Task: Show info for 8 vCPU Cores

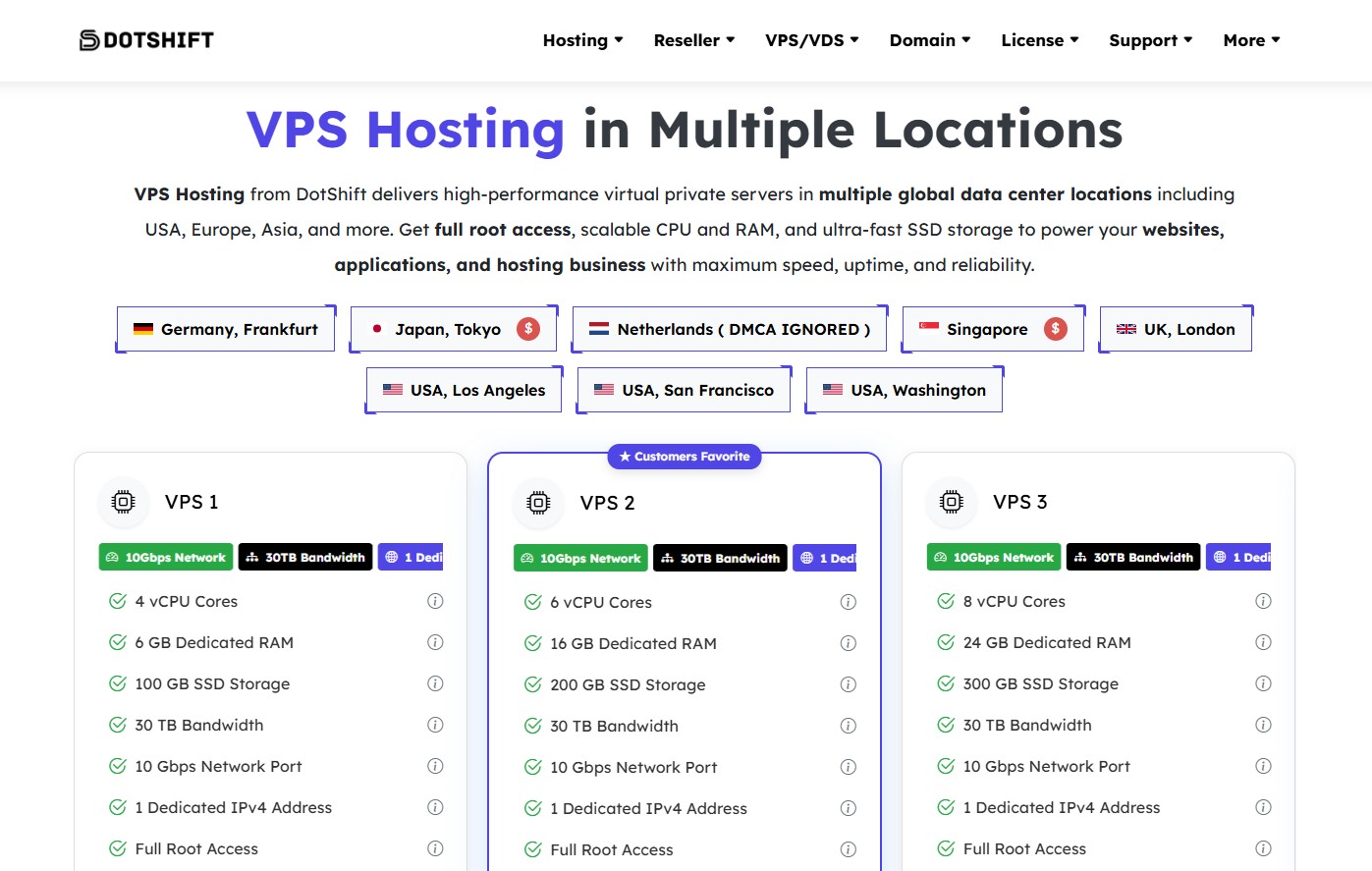Action: coord(1264,601)
